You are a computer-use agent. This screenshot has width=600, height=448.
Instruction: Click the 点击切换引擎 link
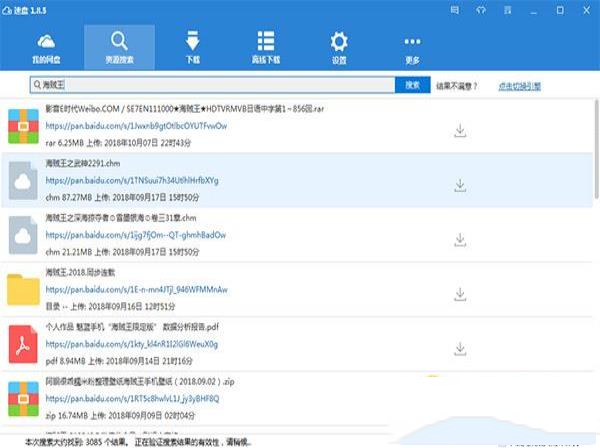tap(520, 86)
